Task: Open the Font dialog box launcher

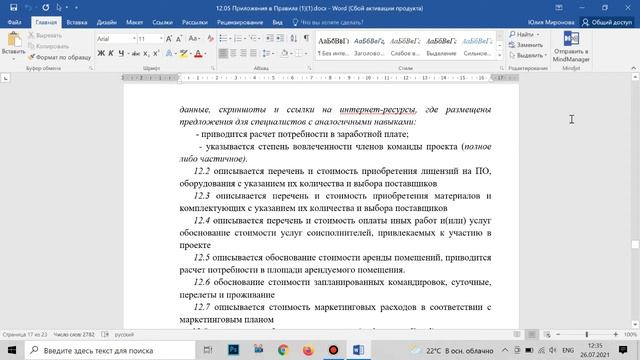Action: tap(213, 68)
